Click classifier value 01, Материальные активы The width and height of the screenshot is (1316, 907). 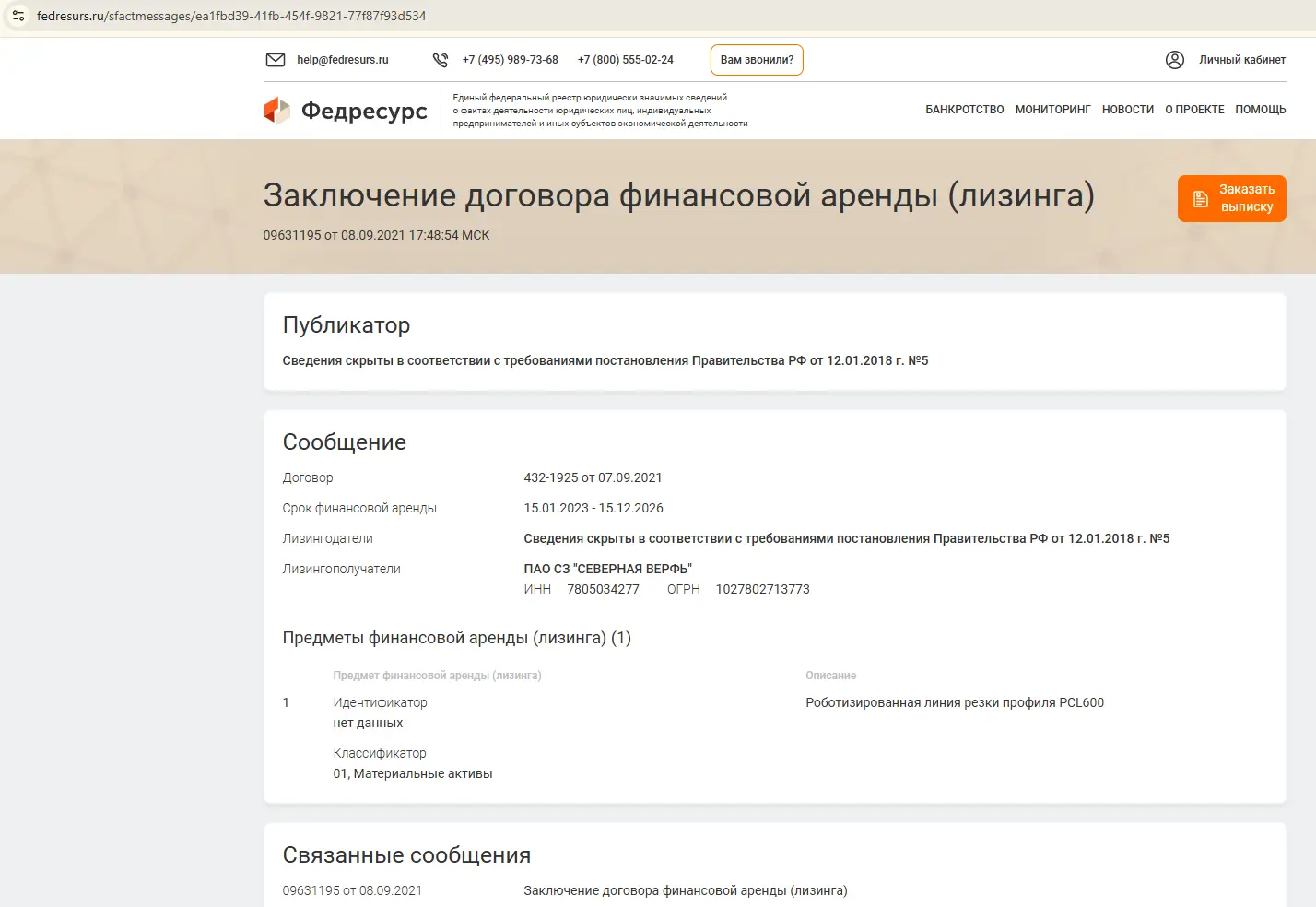pos(413,773)
